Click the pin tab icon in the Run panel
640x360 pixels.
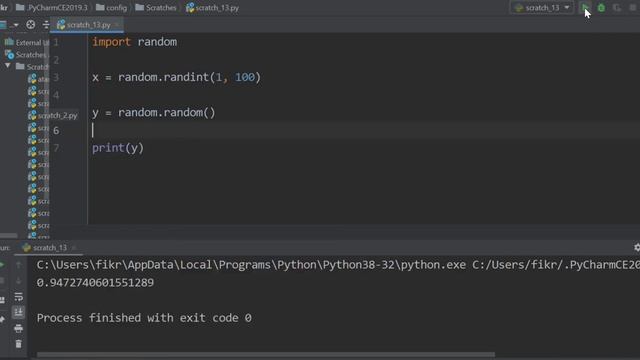pos(2,319)
